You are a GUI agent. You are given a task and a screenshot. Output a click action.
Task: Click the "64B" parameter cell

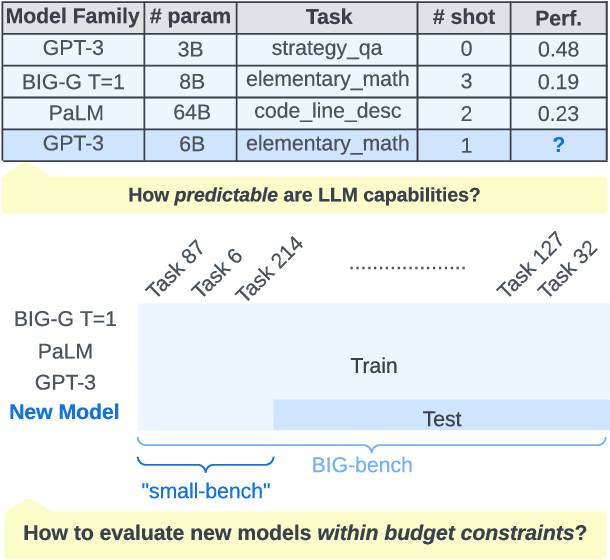point(190,113)
